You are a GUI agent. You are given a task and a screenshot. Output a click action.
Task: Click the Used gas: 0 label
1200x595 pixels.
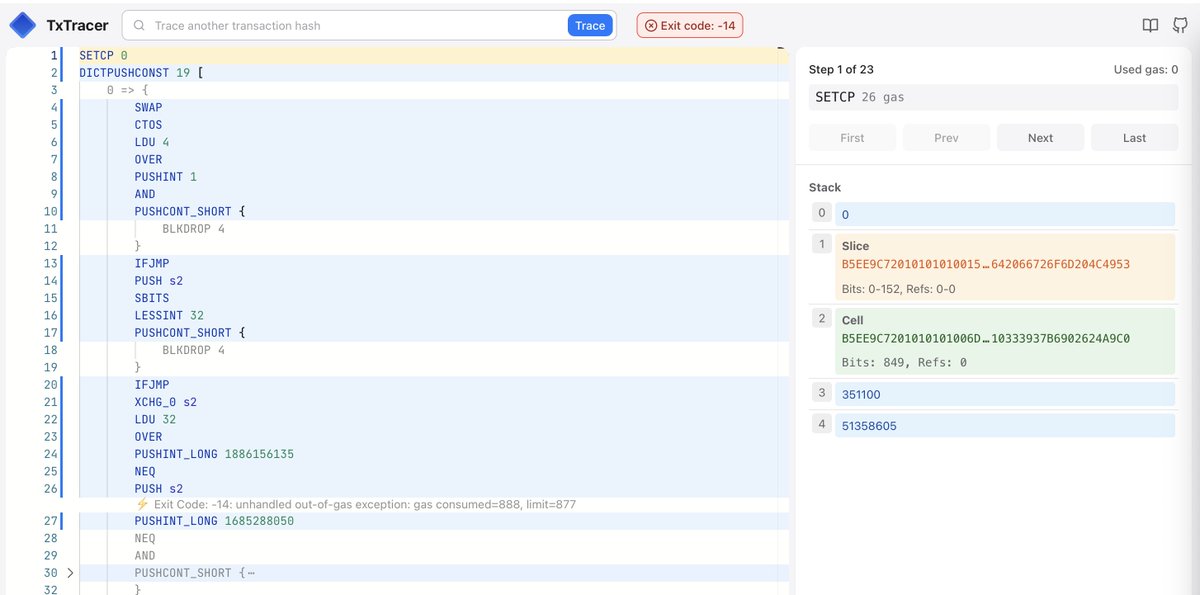point(1146,69)
